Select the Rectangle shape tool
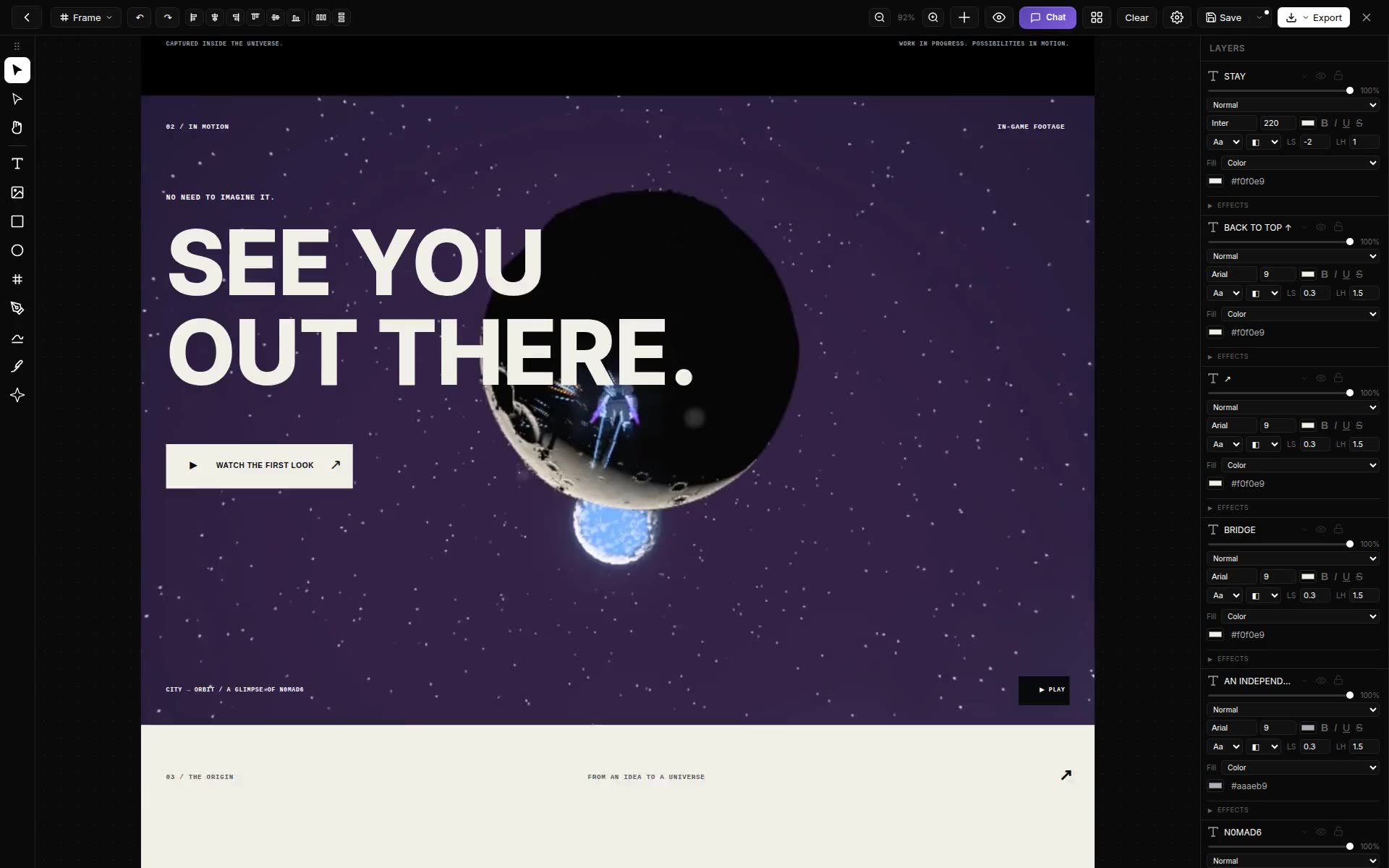The height and width of the screenshot is (868, 1389). coord(17,221)
